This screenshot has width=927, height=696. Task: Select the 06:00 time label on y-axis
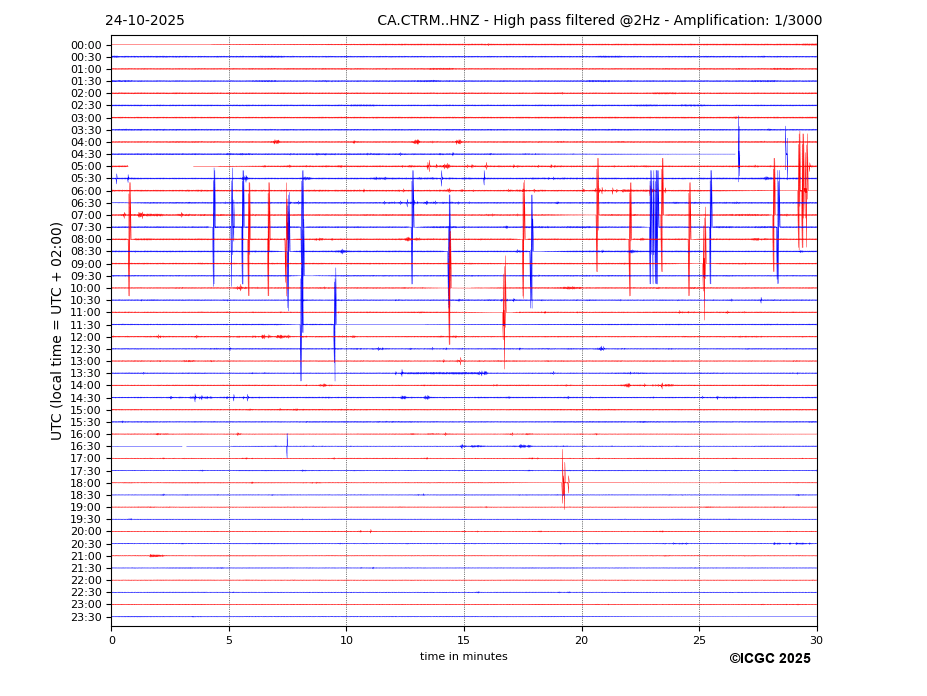tap(85, 191)
